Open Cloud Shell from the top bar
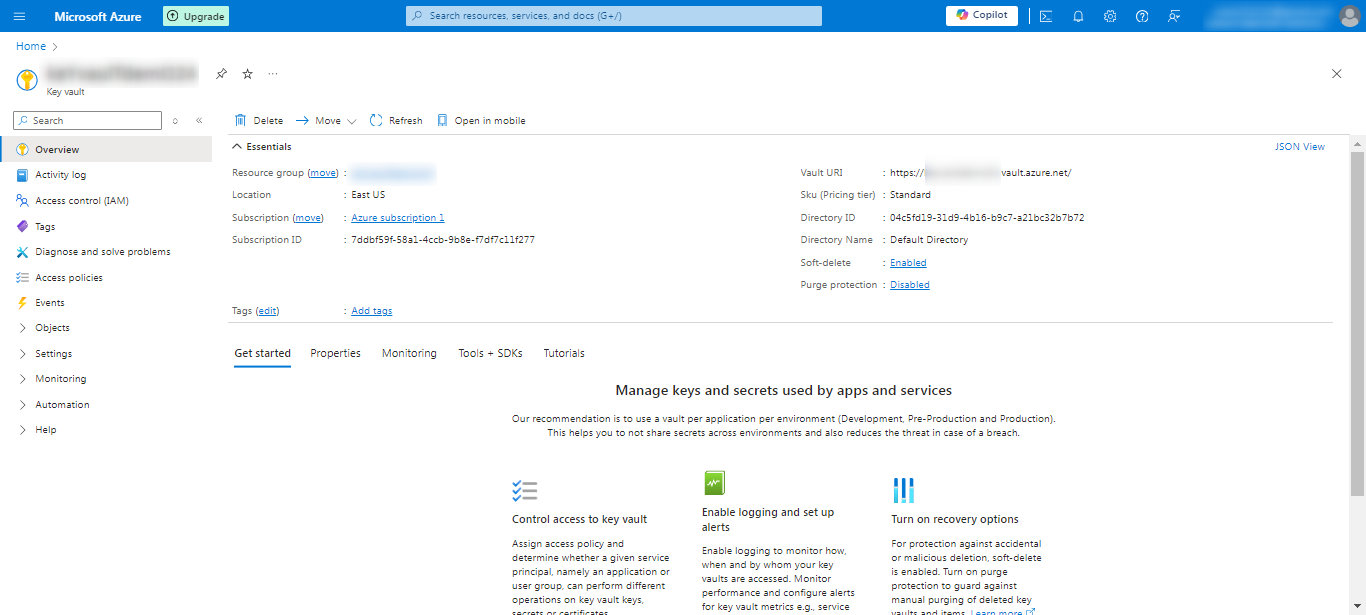The image size is (1366, 615). (1045, 16)
